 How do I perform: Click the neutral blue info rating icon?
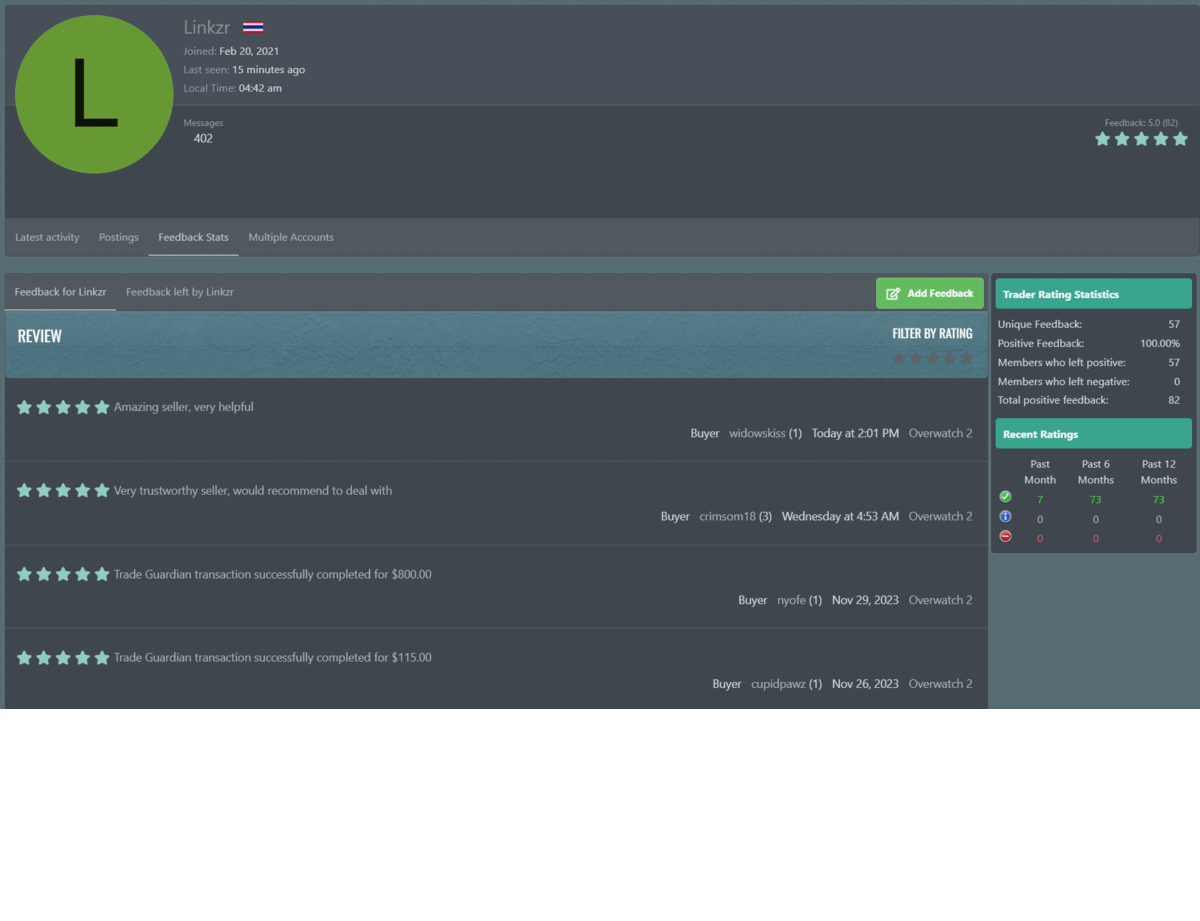[1005, 517]
